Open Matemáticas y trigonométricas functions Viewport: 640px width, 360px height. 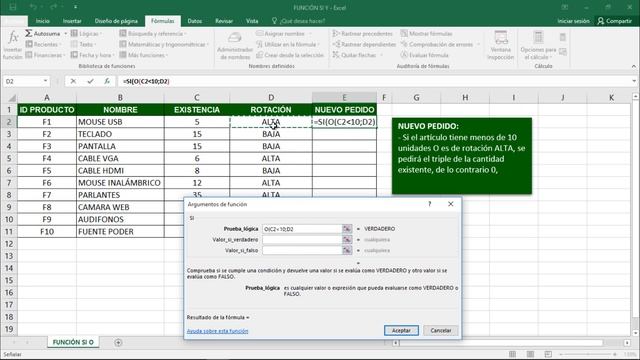pos(164,44)
